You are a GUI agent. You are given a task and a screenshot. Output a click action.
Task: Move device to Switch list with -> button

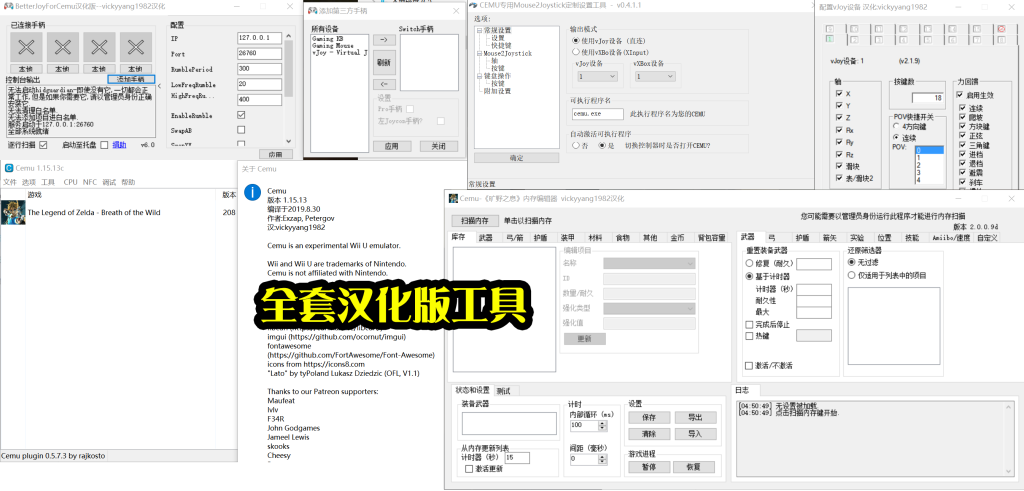(x=384, y=40)
